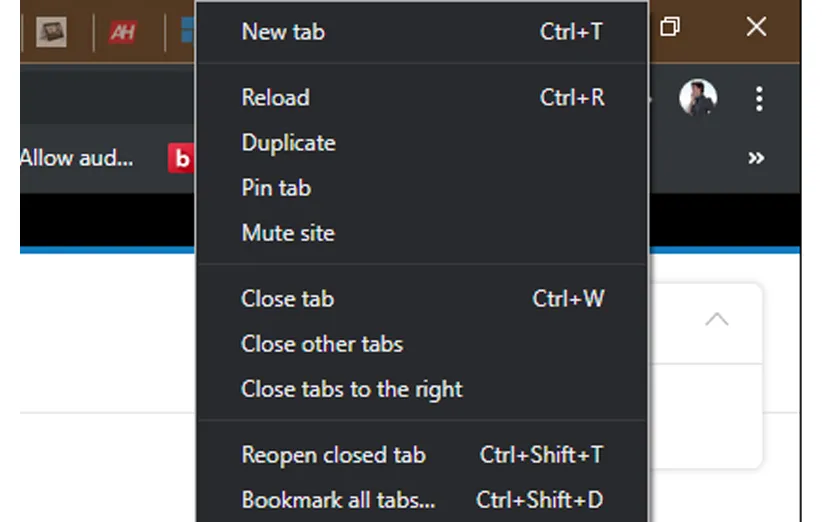Open the 'Allow aud...' bookmark

77,158
